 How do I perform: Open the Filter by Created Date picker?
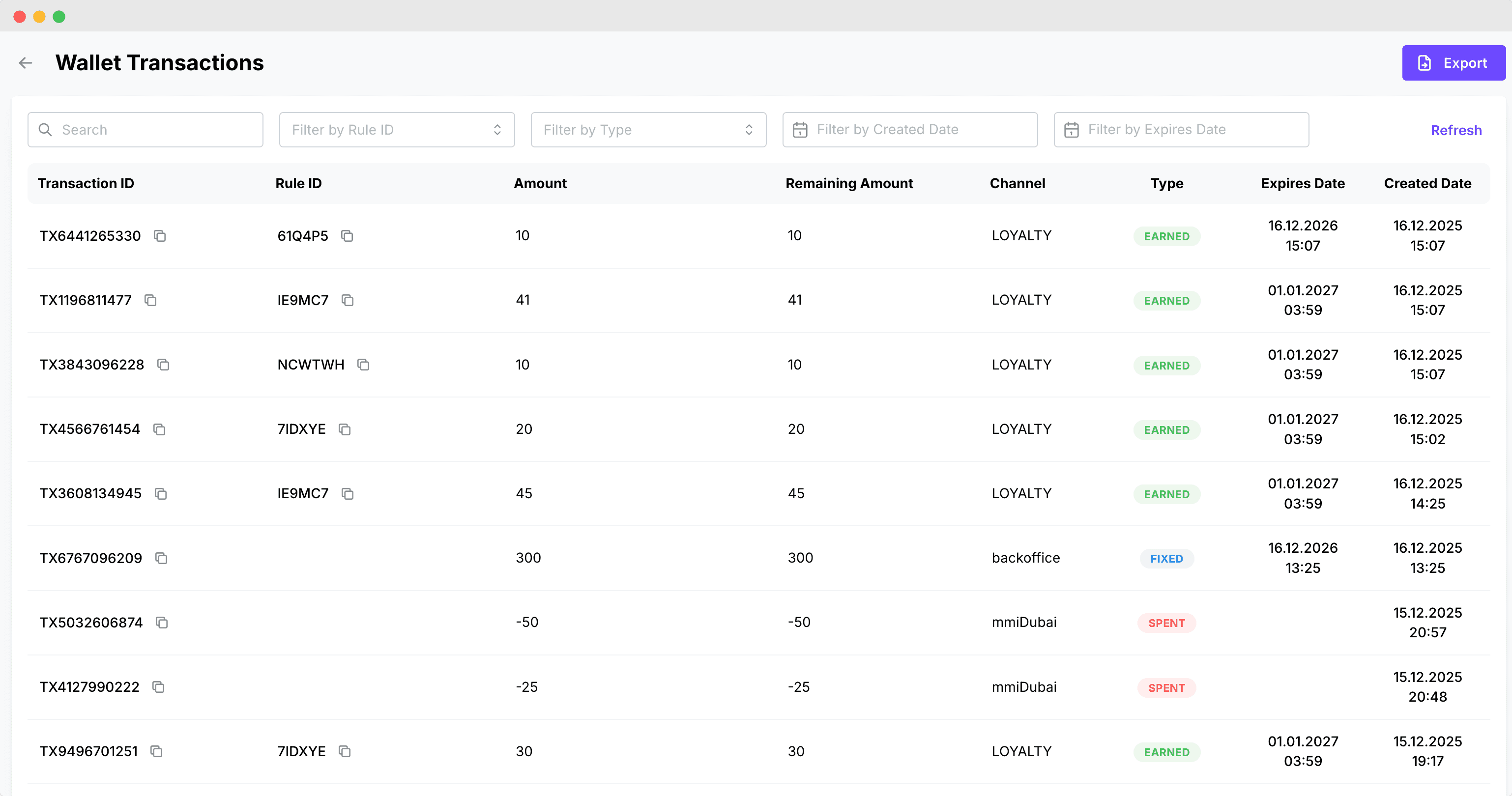point(909,130)
